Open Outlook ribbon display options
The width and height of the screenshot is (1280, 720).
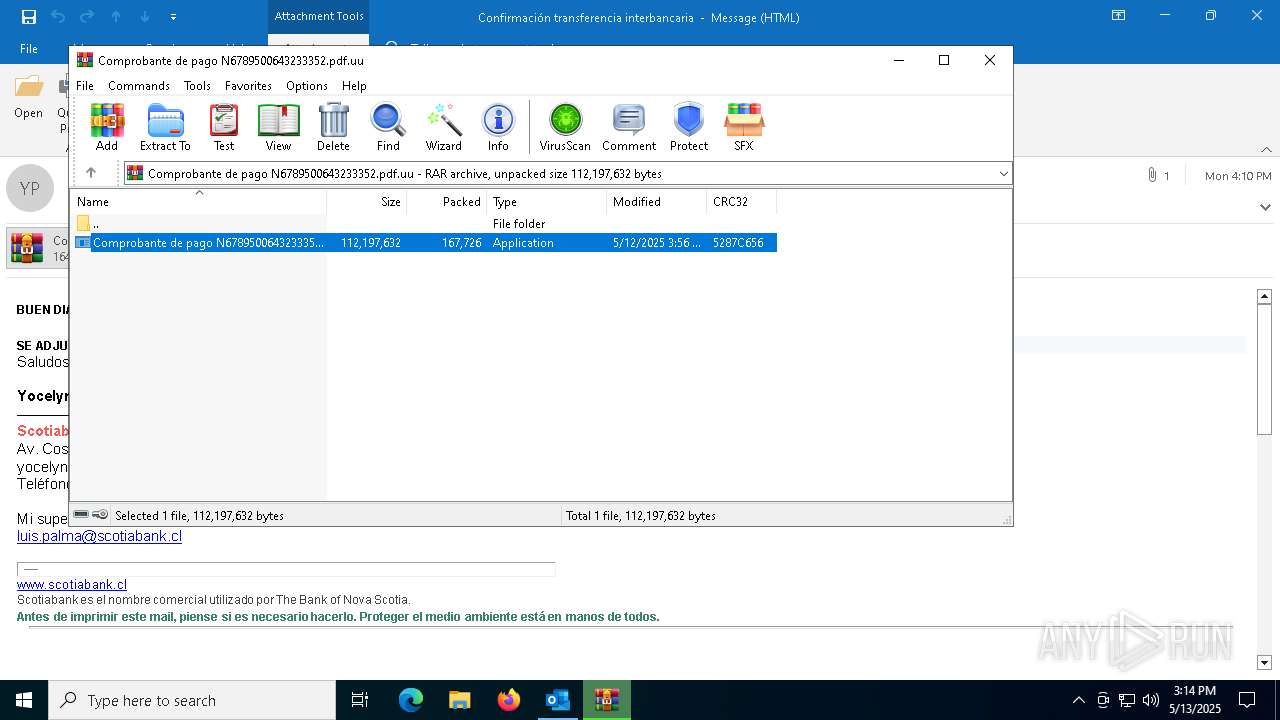[x=1119, y=16]
